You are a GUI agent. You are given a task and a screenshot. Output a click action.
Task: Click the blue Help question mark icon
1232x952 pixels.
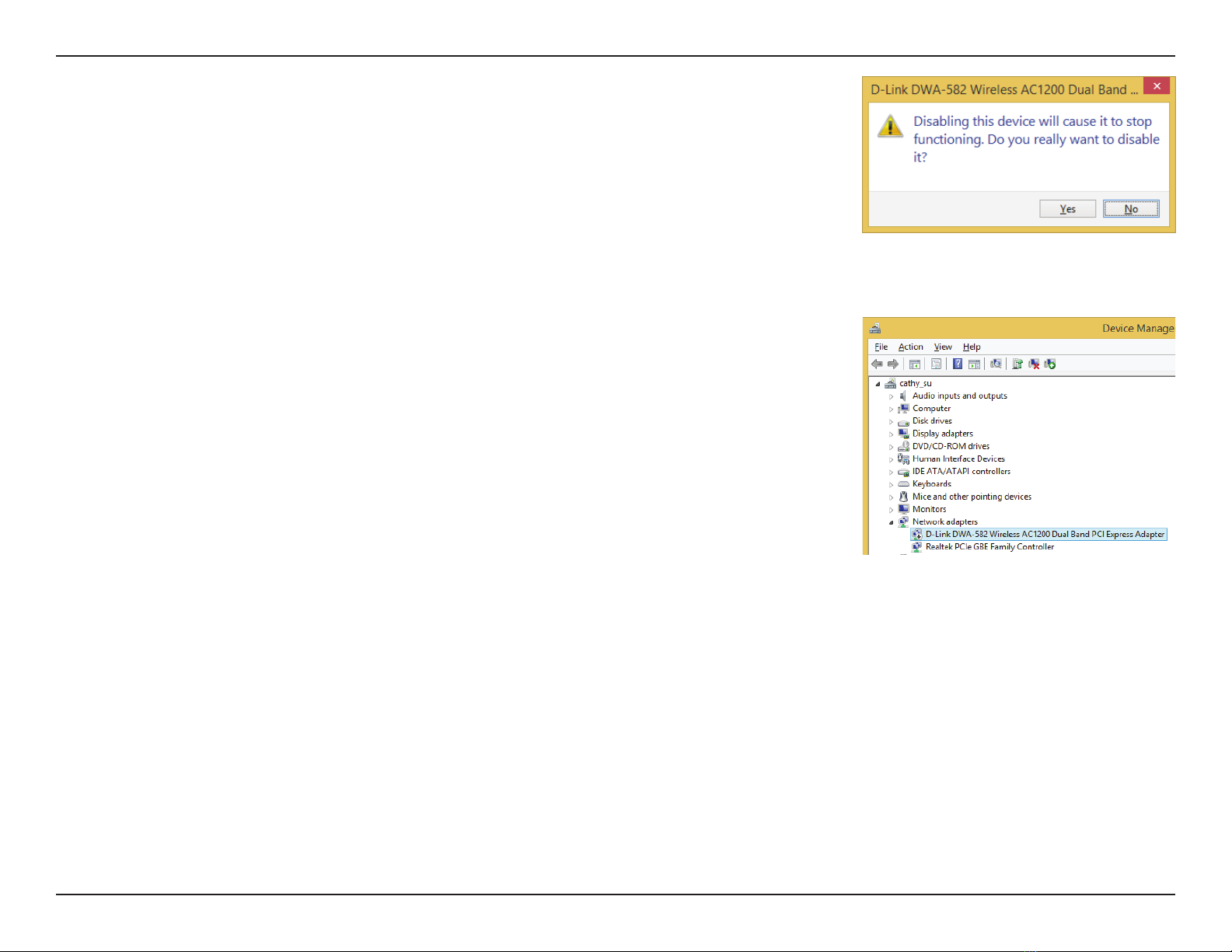(958, 364)
